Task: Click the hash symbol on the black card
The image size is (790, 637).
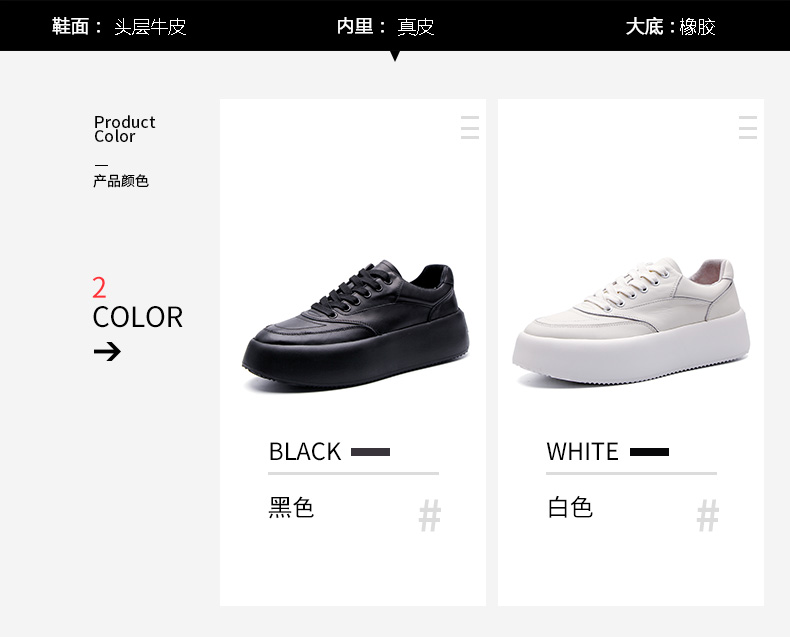Action: coord(430,515)
